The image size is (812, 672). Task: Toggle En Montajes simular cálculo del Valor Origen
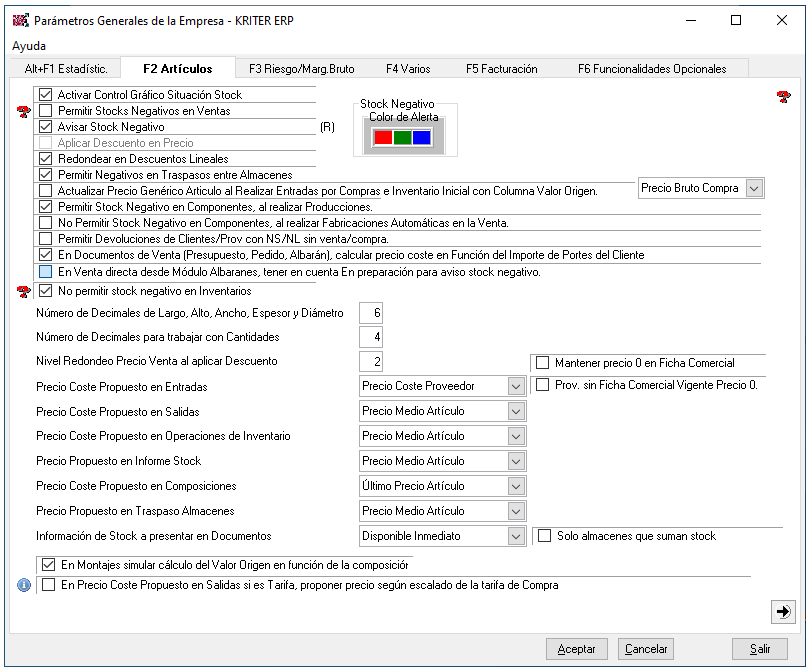point(48,565)
